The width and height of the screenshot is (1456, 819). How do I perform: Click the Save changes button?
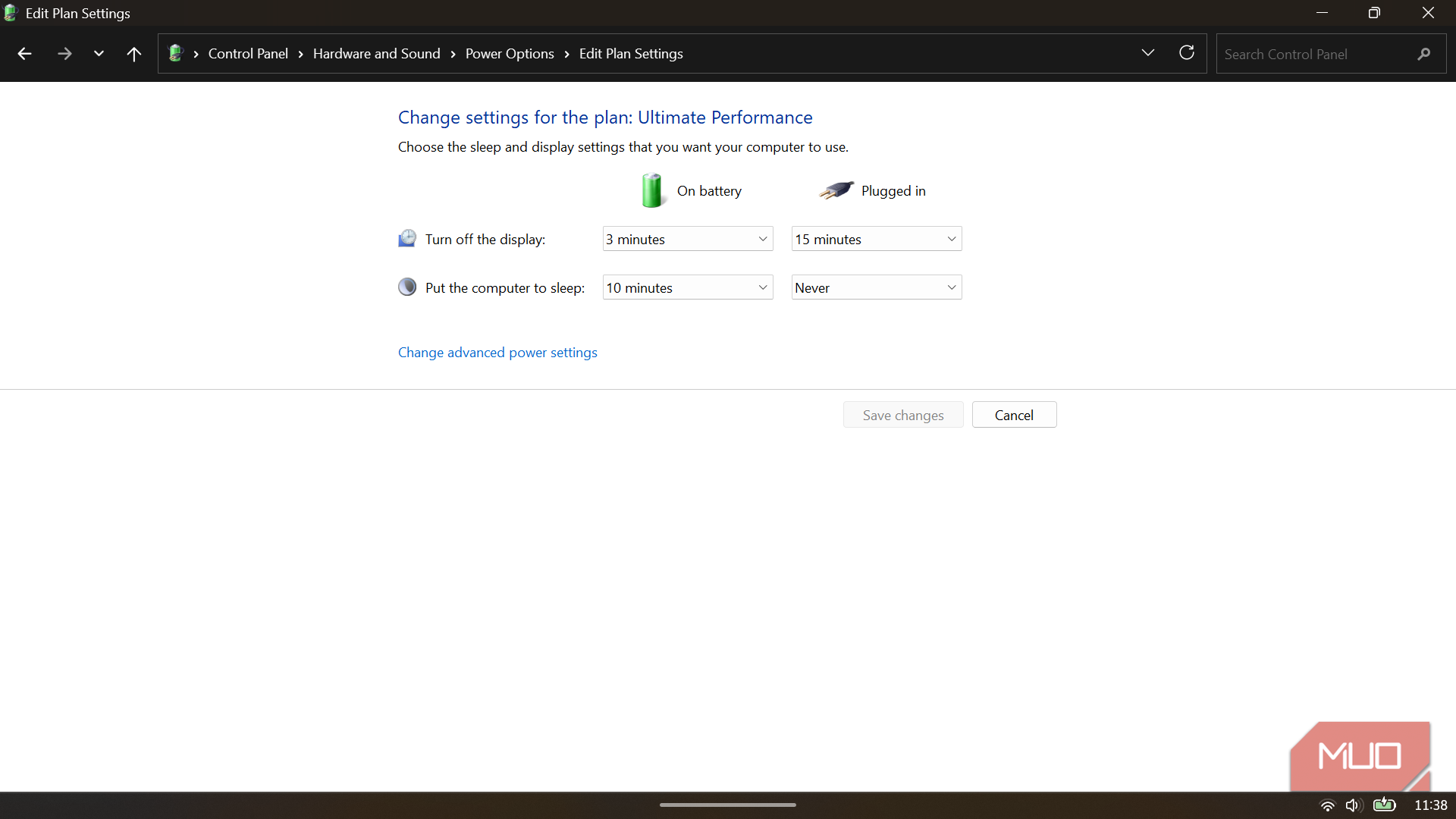[903, 415]
